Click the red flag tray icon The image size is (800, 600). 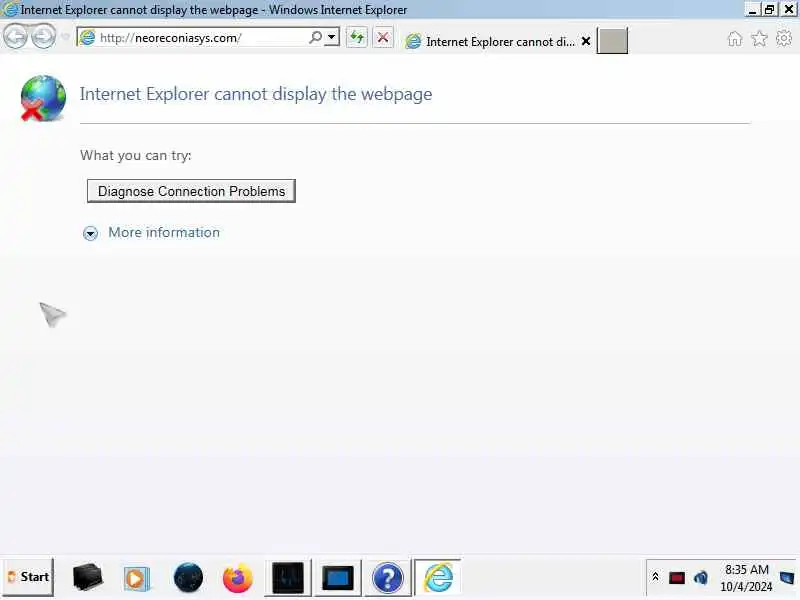tap(677, 578)
